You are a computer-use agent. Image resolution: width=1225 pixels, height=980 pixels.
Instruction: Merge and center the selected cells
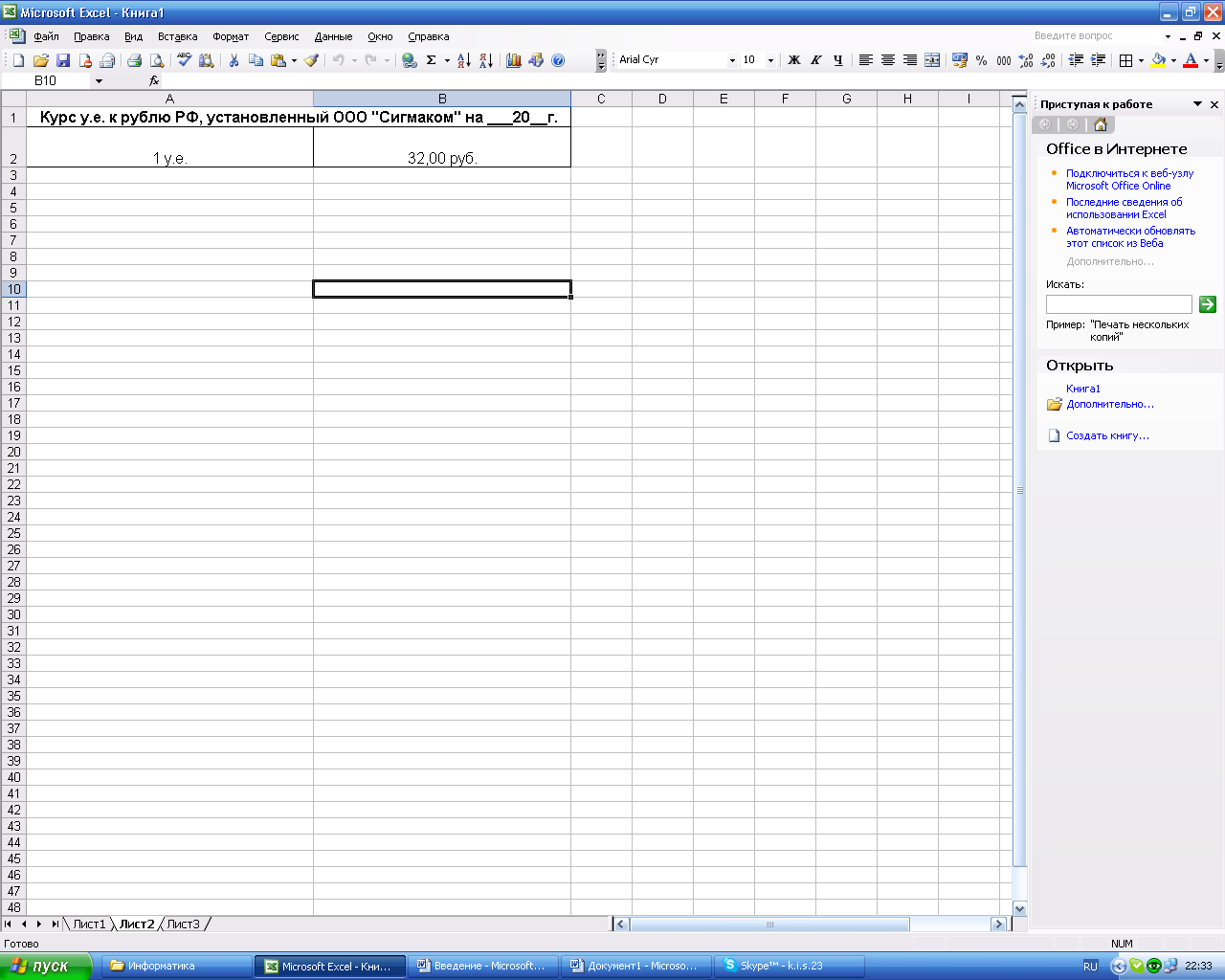[x=932, y=60]
